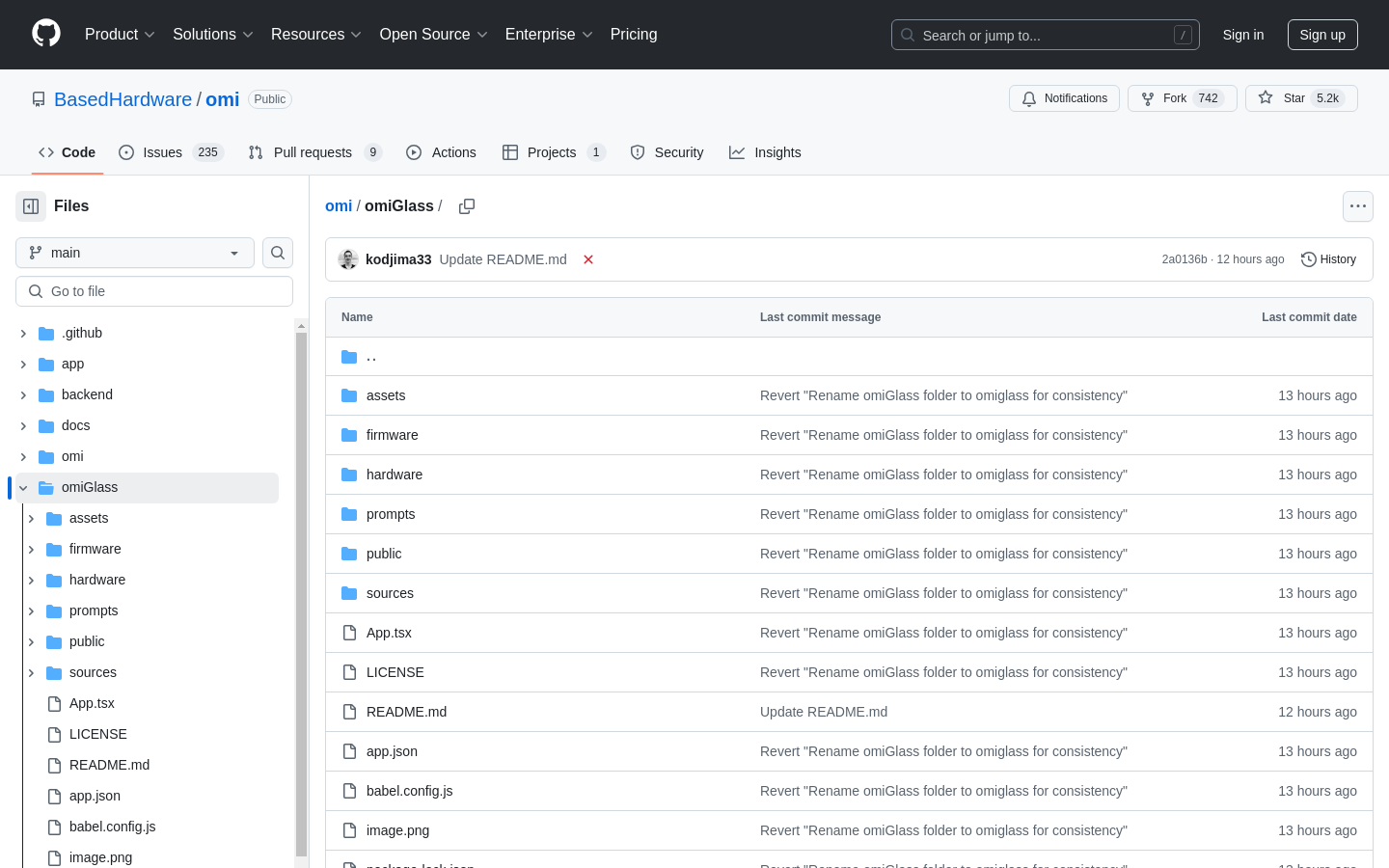Expand the omi folder in the tree
The width and height of the screenshot is (1389, 868).
(23, 456)
